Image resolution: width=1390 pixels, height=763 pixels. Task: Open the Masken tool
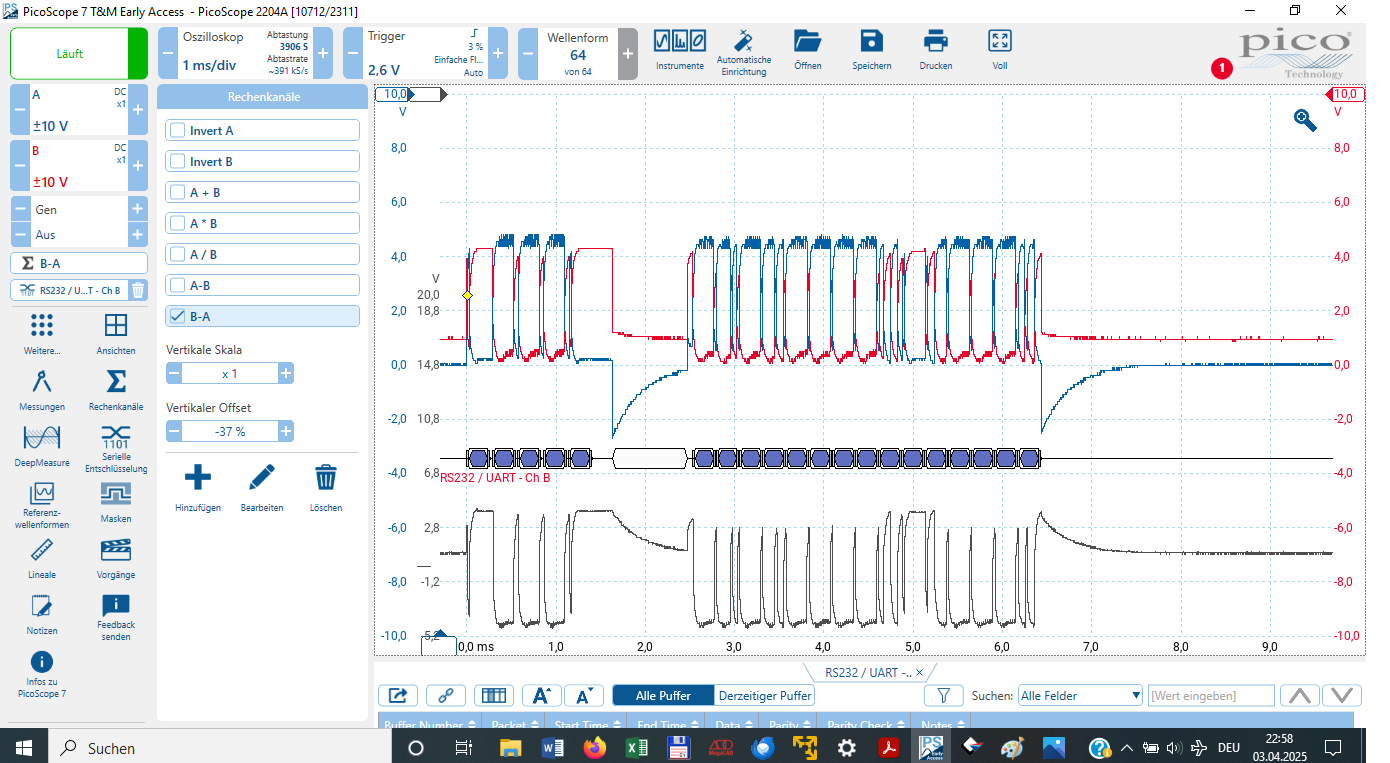pyautogui.click(x=116, y=493)
